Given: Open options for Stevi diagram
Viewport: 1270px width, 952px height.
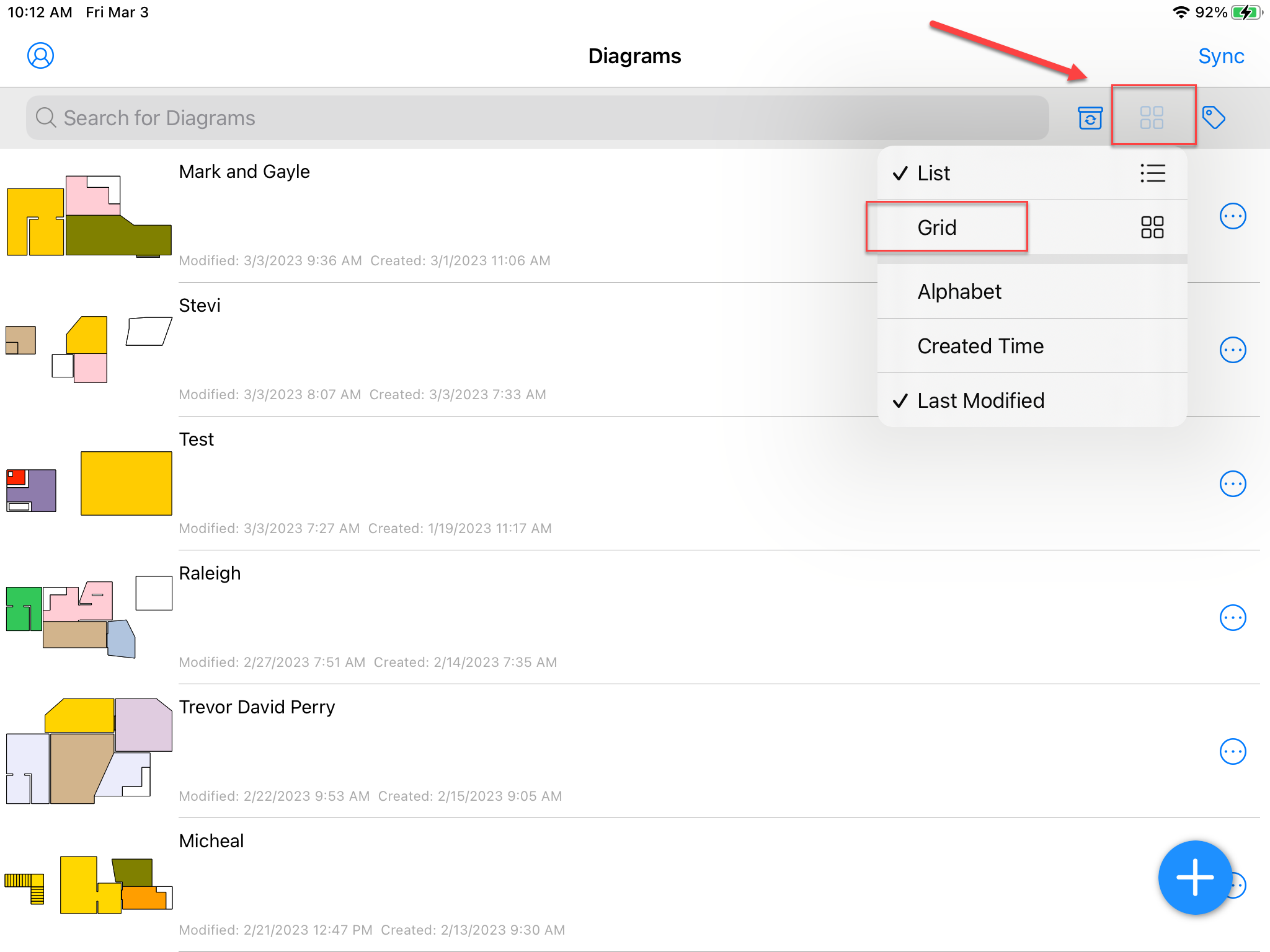Looking at the screenshot, I should click(x=1232, y=348).
